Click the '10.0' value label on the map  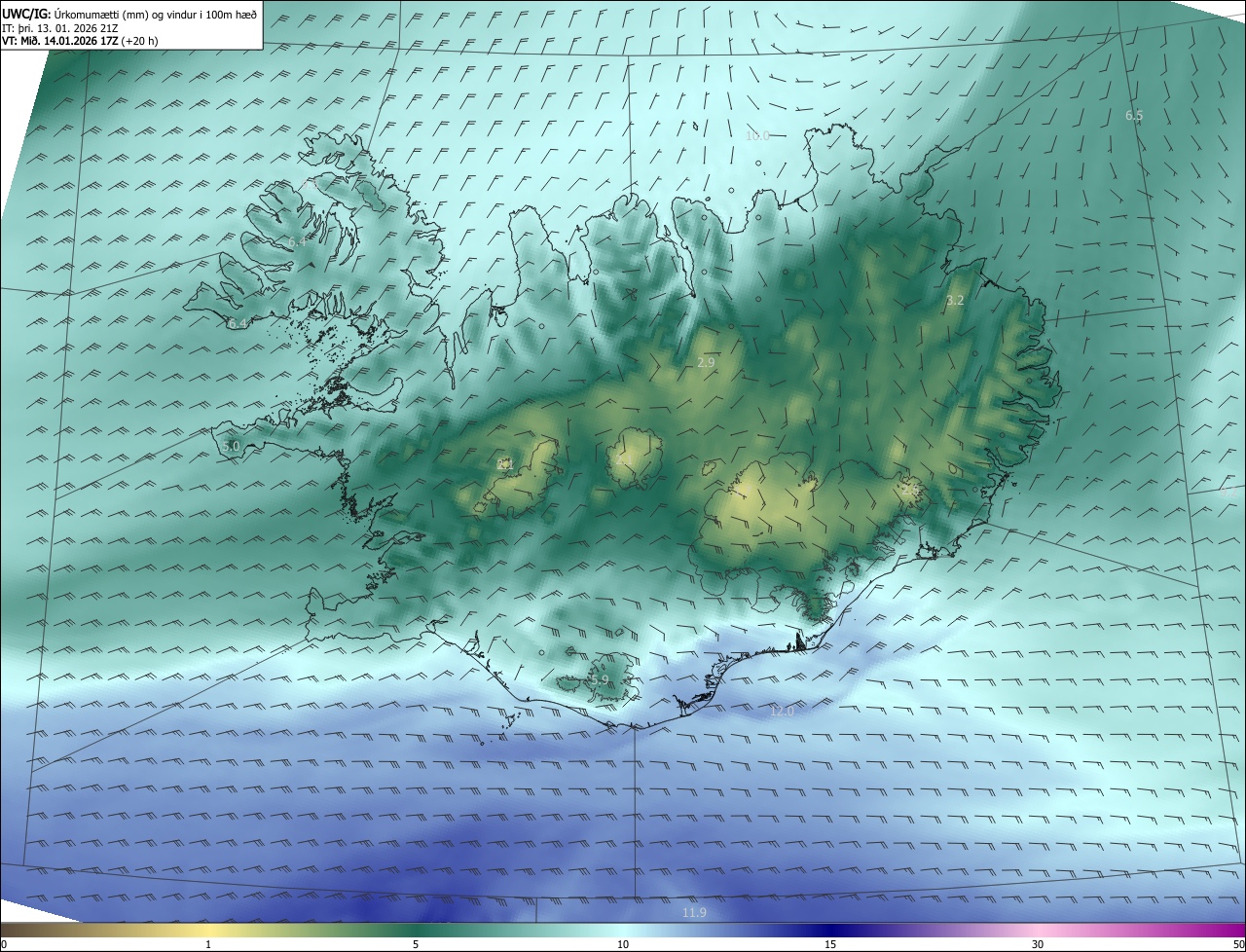(757, 135)
